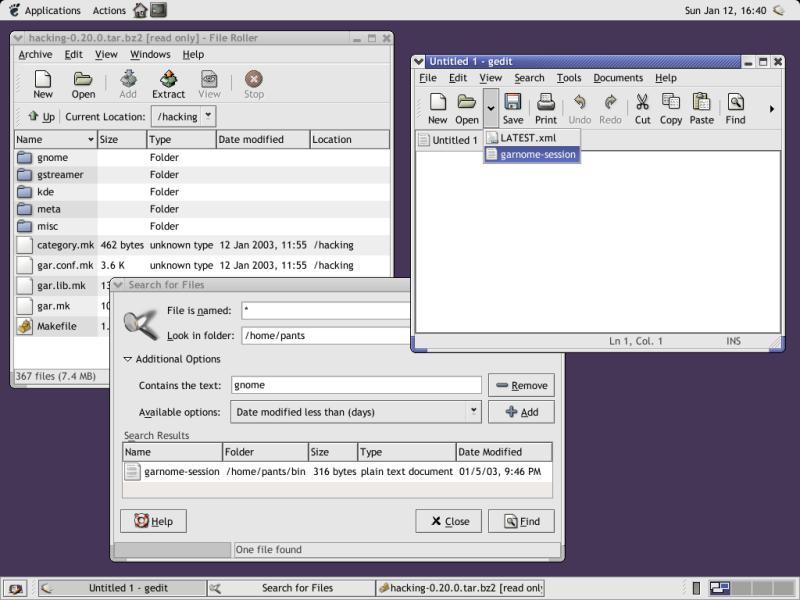
Task: Click the New archive icon in File Roller
Action: [x=43, y=84]
